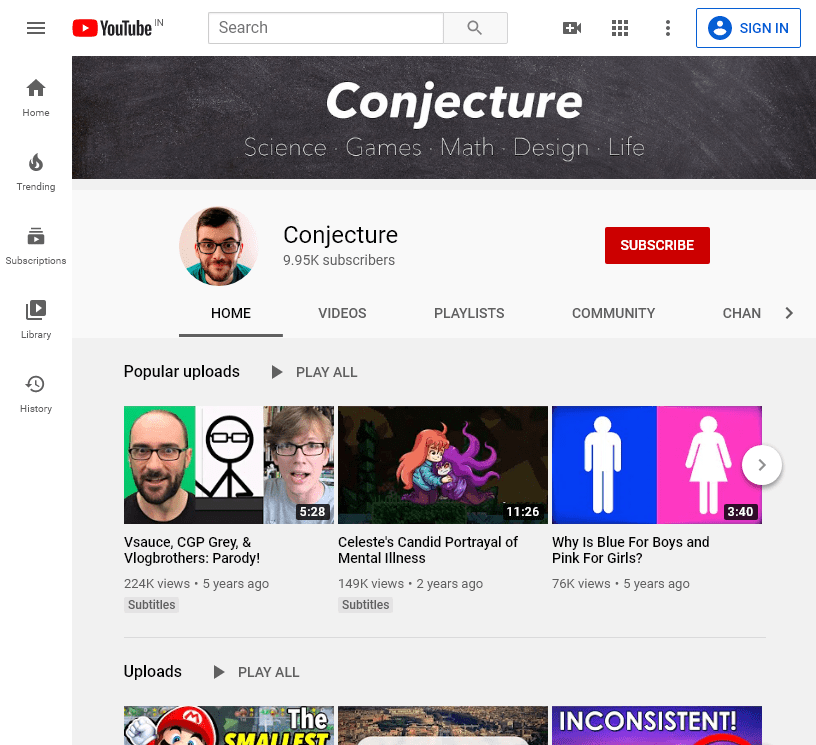This screenshot has width=816, height=745.
Task: Click the search magnifier button
Action: click(475, 28)
